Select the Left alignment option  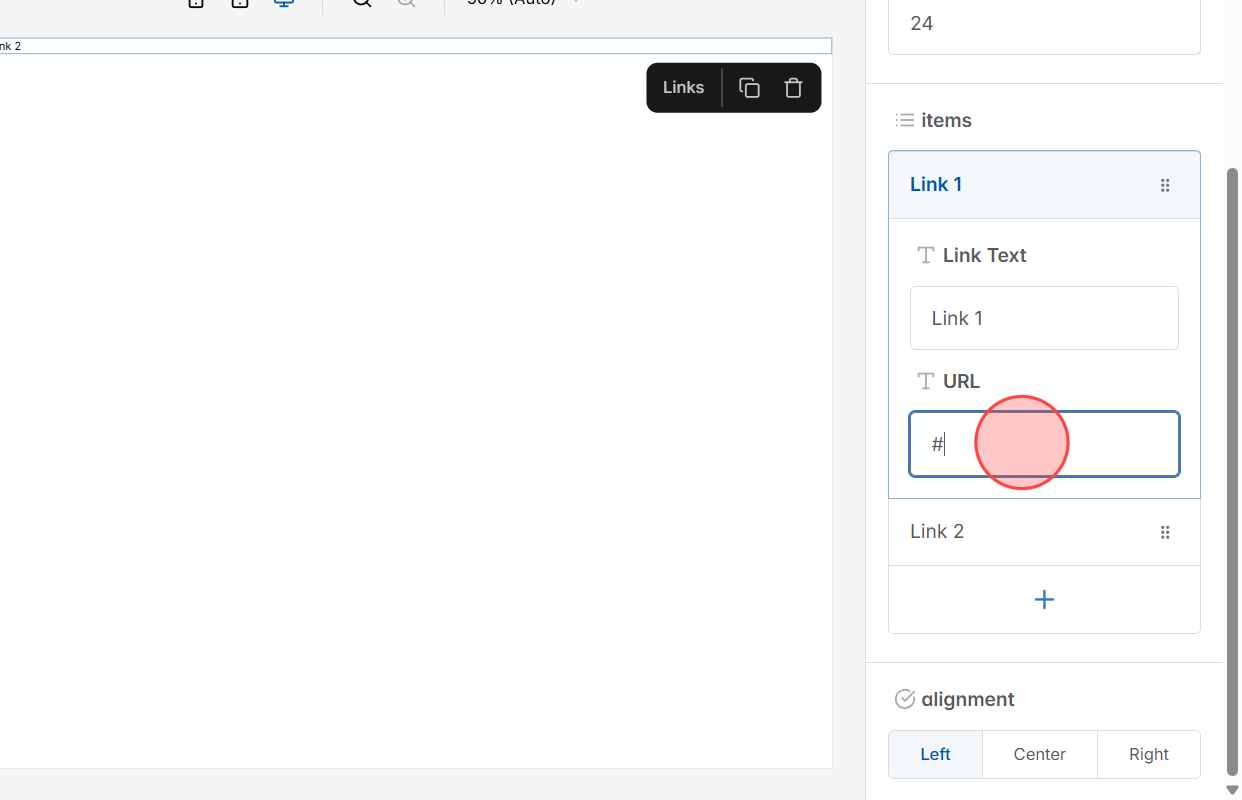[934, 754]
